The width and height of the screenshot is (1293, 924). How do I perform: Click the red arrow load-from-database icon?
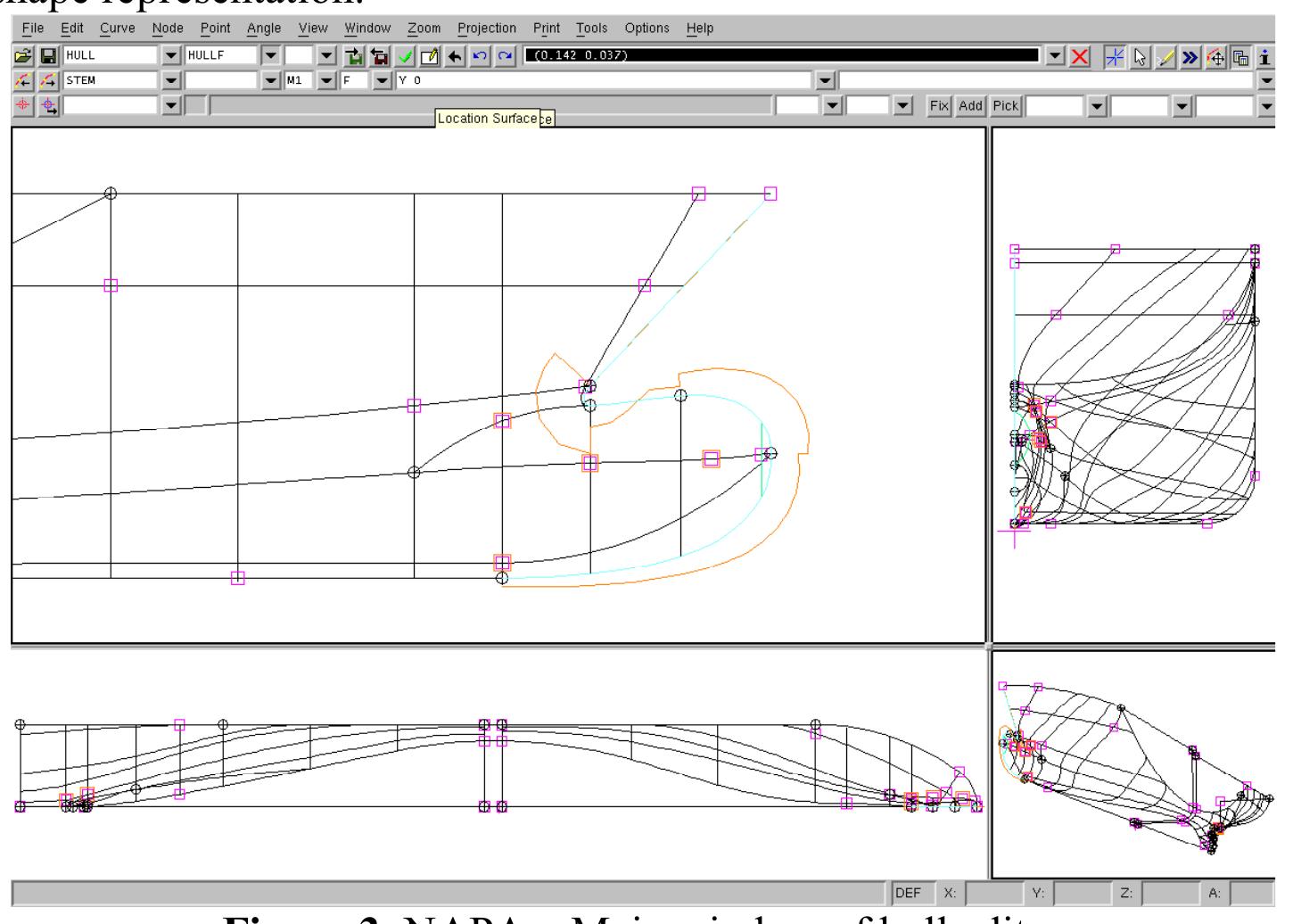click(380, 56)
